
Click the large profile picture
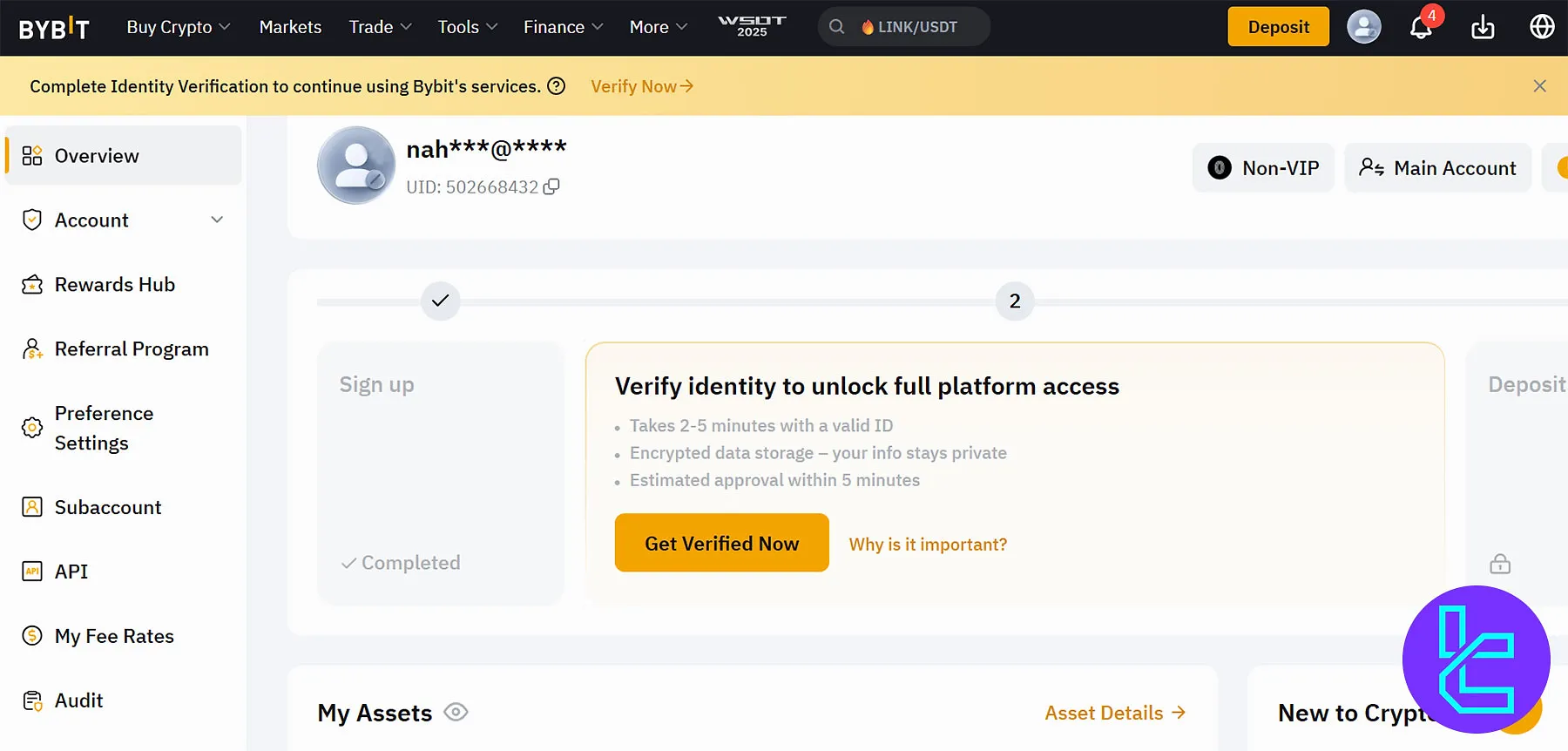click(356, 166)
